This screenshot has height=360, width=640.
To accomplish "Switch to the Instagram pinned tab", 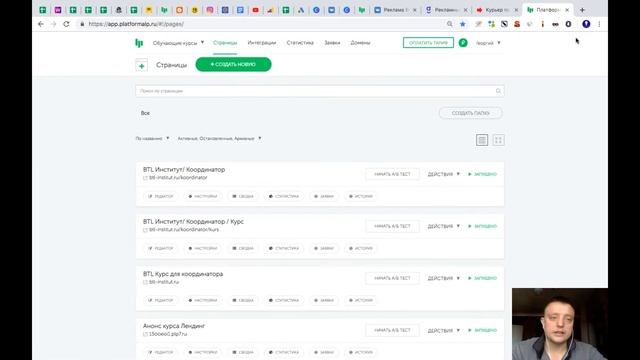I will (210, 10).
